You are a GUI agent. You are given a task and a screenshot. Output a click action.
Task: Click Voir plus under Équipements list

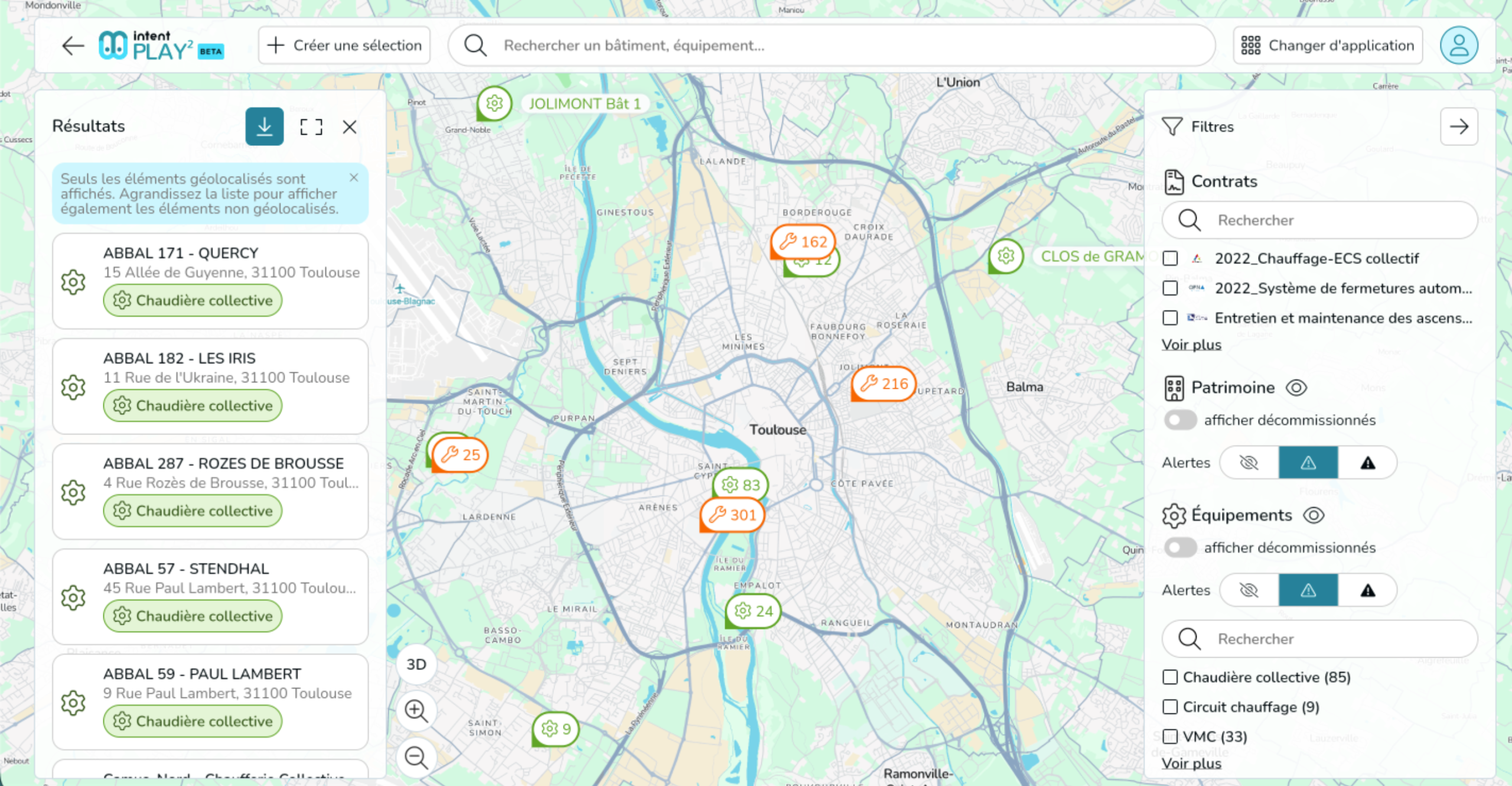click(x=1191, y=764)
